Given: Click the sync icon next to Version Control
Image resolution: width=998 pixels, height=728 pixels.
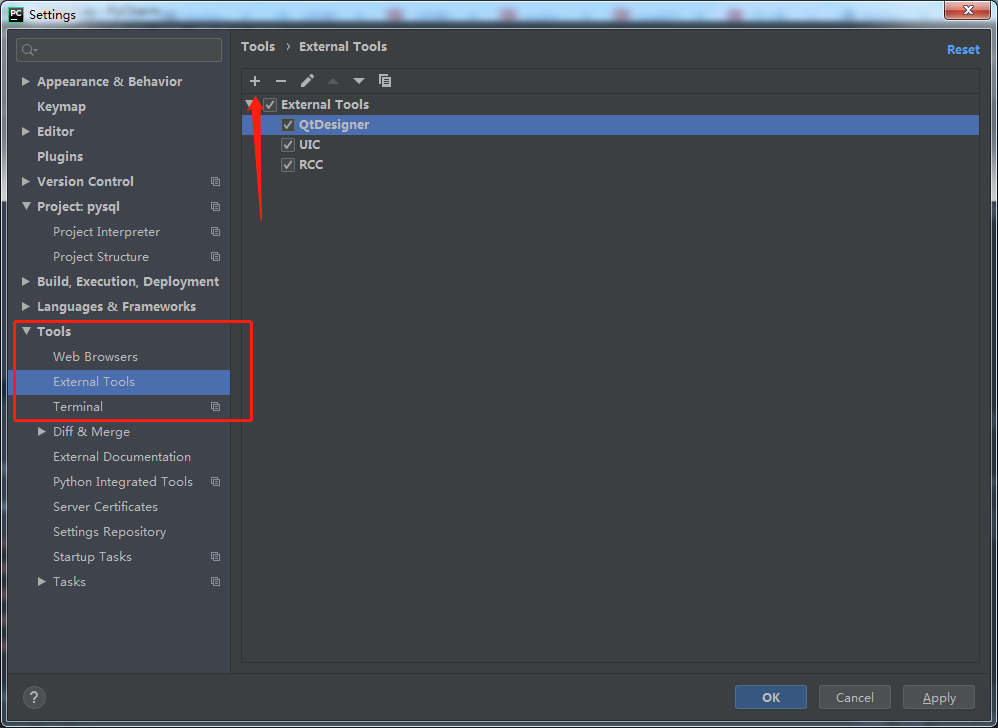Looking at the screenshot, I should coord(215,181).
